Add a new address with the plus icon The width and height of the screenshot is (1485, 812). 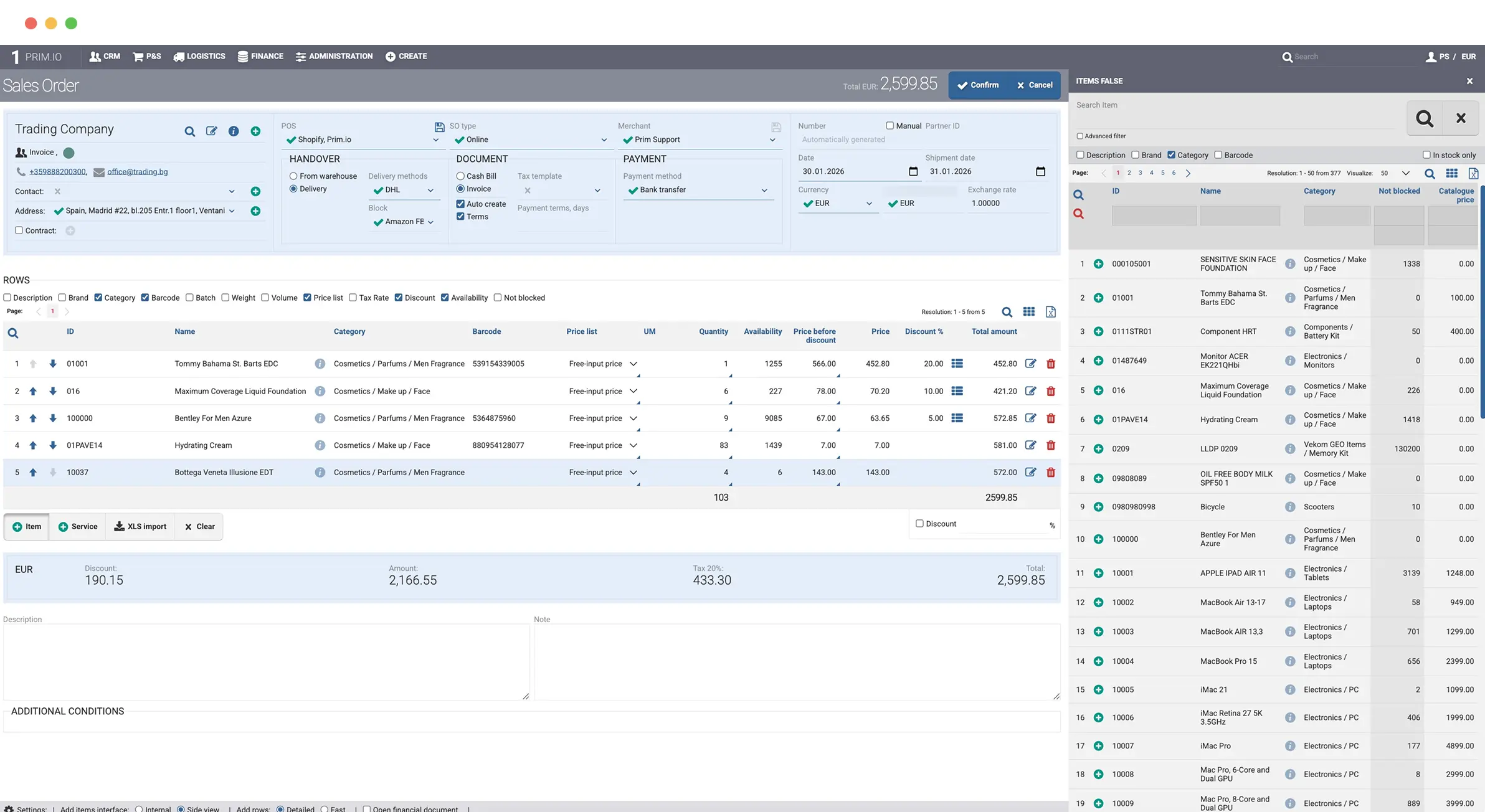[255, 211]
